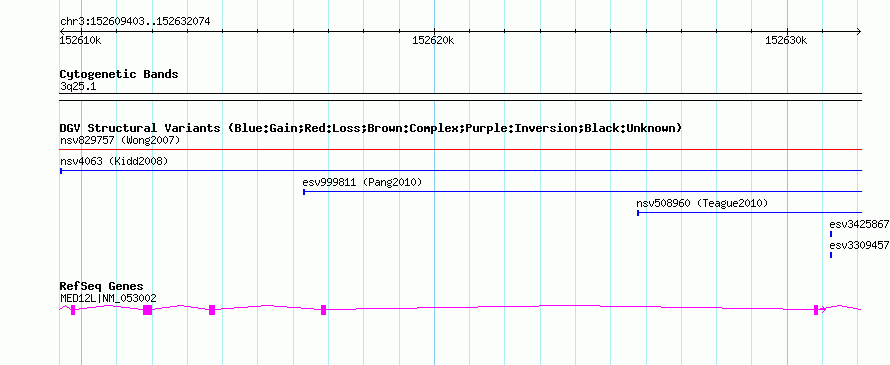Click the MED12L exon under esv999811 start
890x365 pixels.
324,309
